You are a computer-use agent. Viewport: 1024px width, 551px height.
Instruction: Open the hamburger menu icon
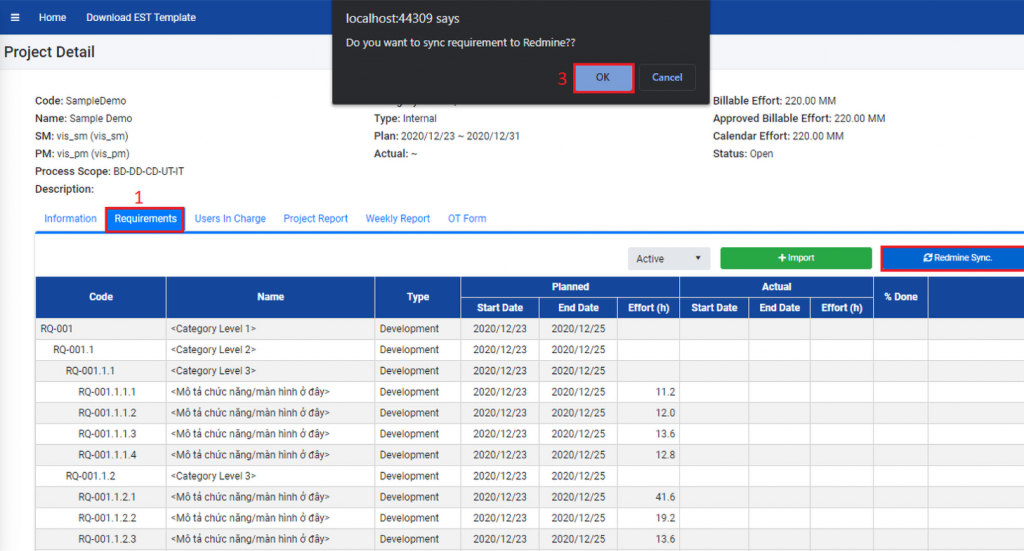pyautogui.click(x=15, y=18)
